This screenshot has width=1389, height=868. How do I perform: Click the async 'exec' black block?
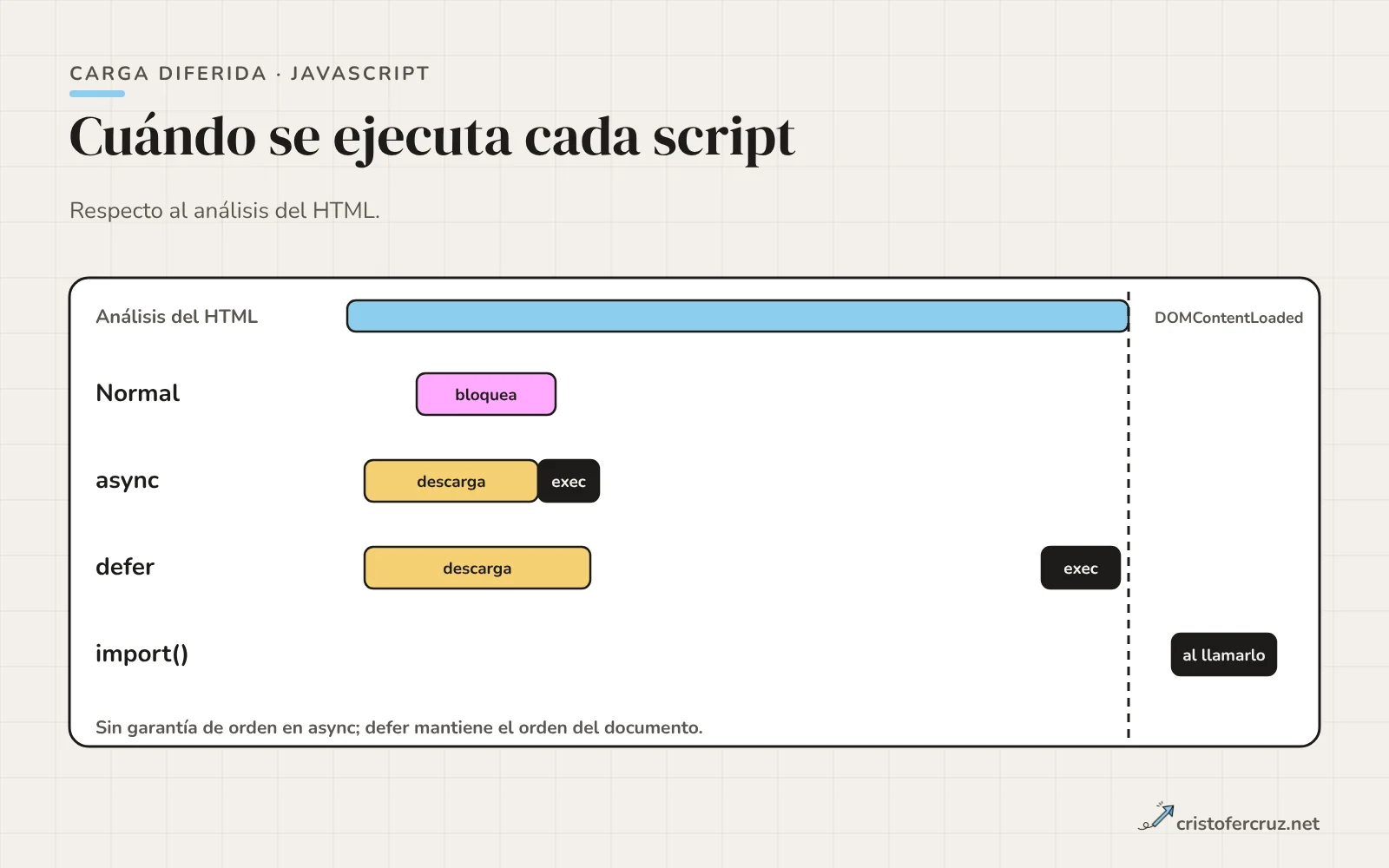click(569, 481)
